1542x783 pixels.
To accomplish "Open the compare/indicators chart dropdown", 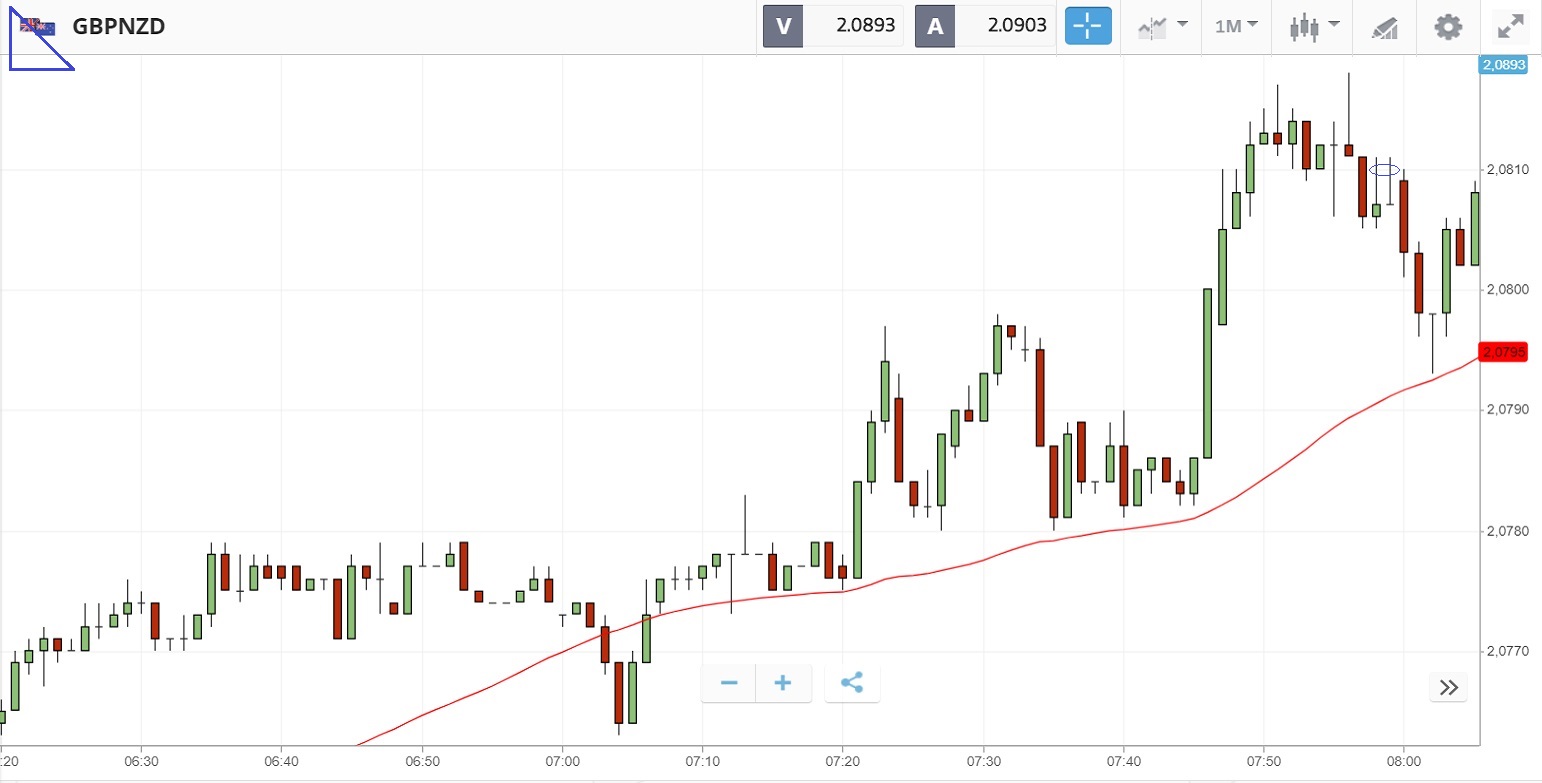I will point(1163,26).
